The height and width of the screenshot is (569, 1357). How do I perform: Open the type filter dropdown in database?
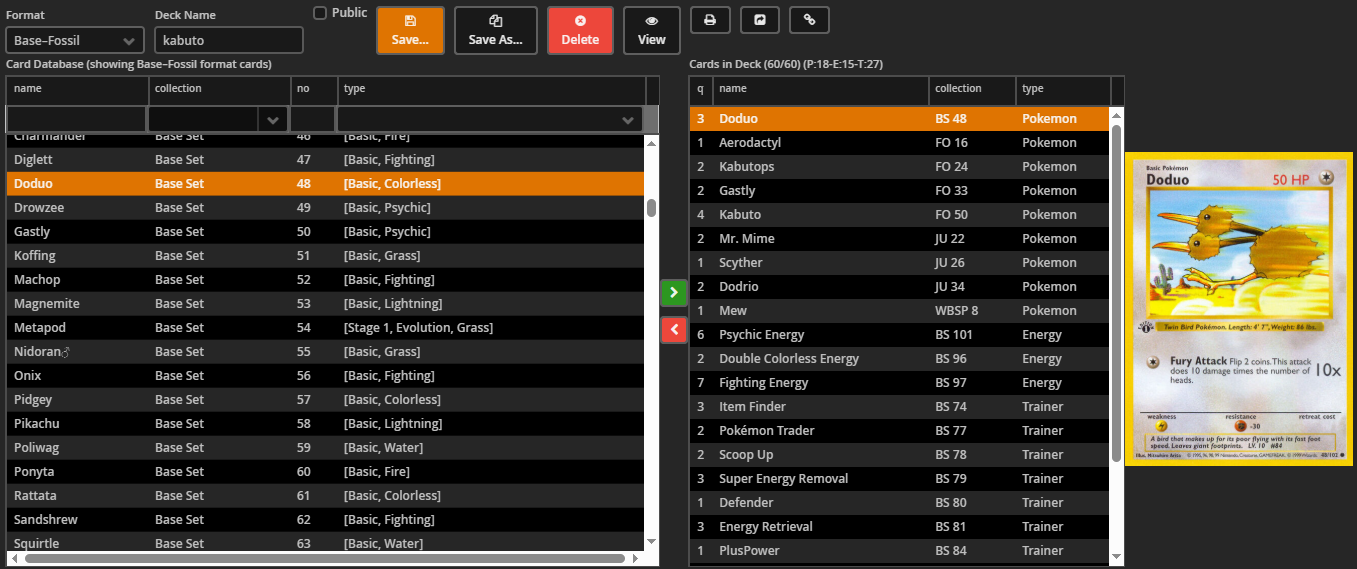pos(628,120)
